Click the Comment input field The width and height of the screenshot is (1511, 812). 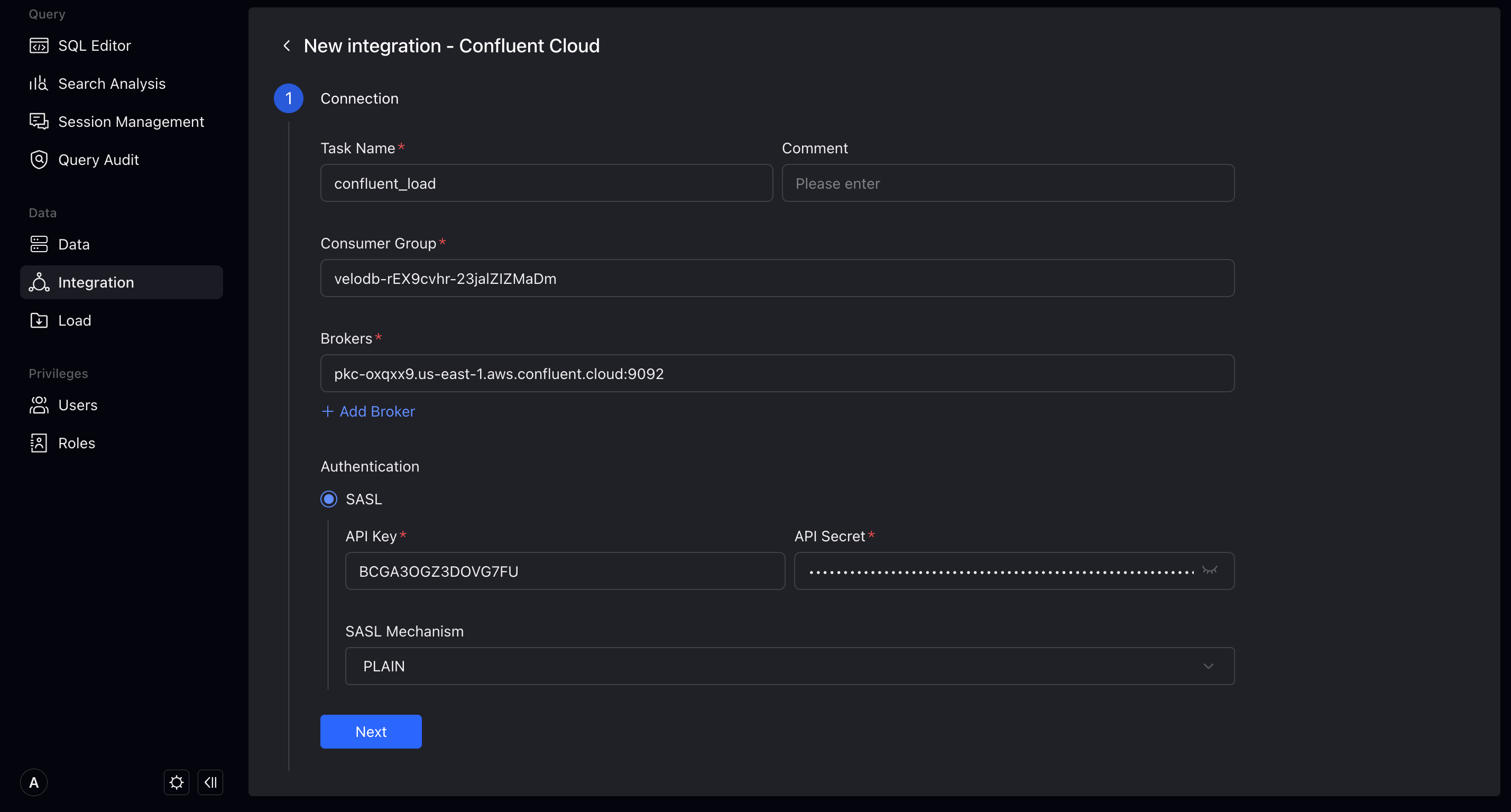tap(1008, 183)
